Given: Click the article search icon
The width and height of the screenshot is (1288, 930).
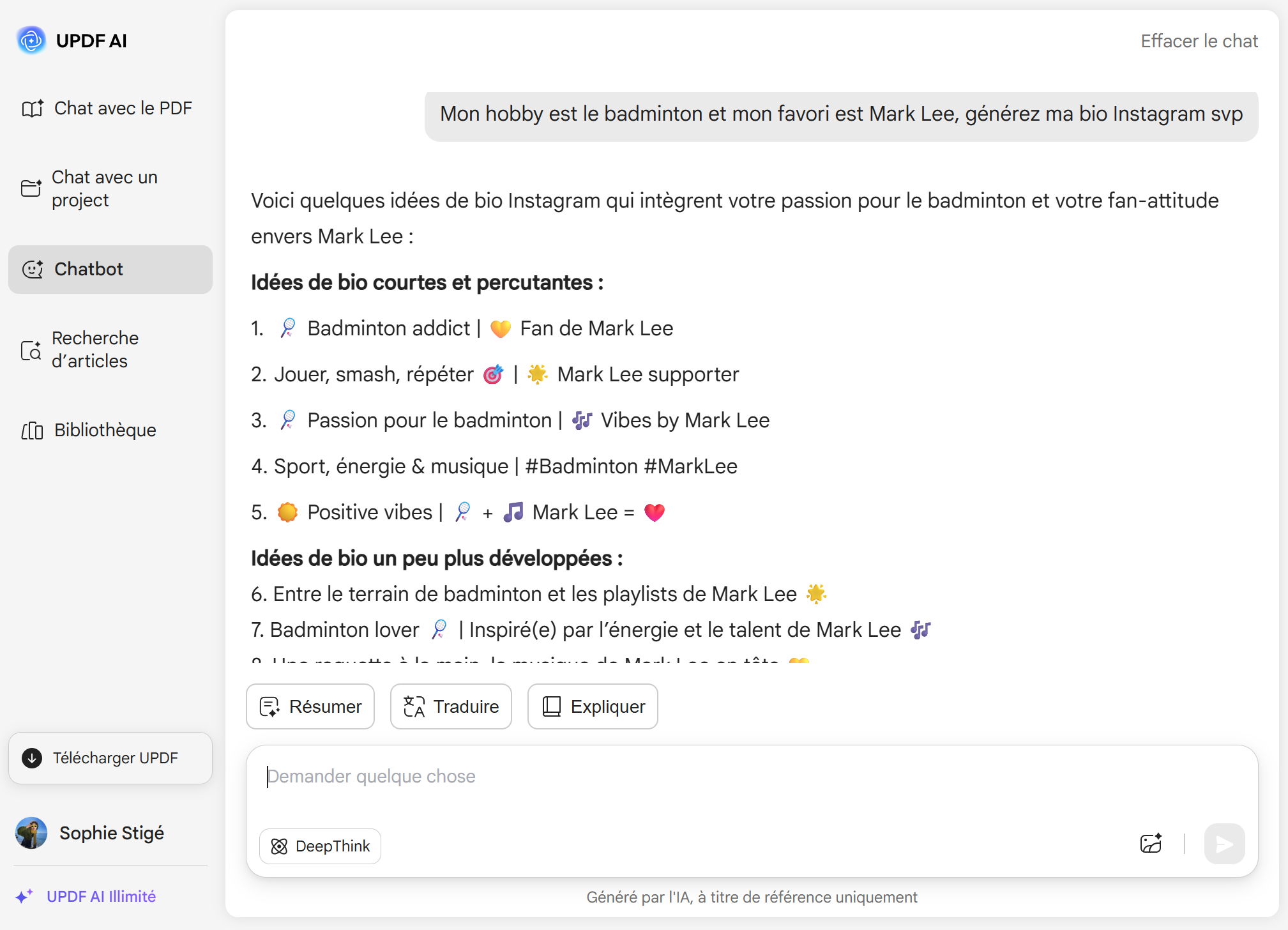Looking at the screenshot, I should (31, 350).
